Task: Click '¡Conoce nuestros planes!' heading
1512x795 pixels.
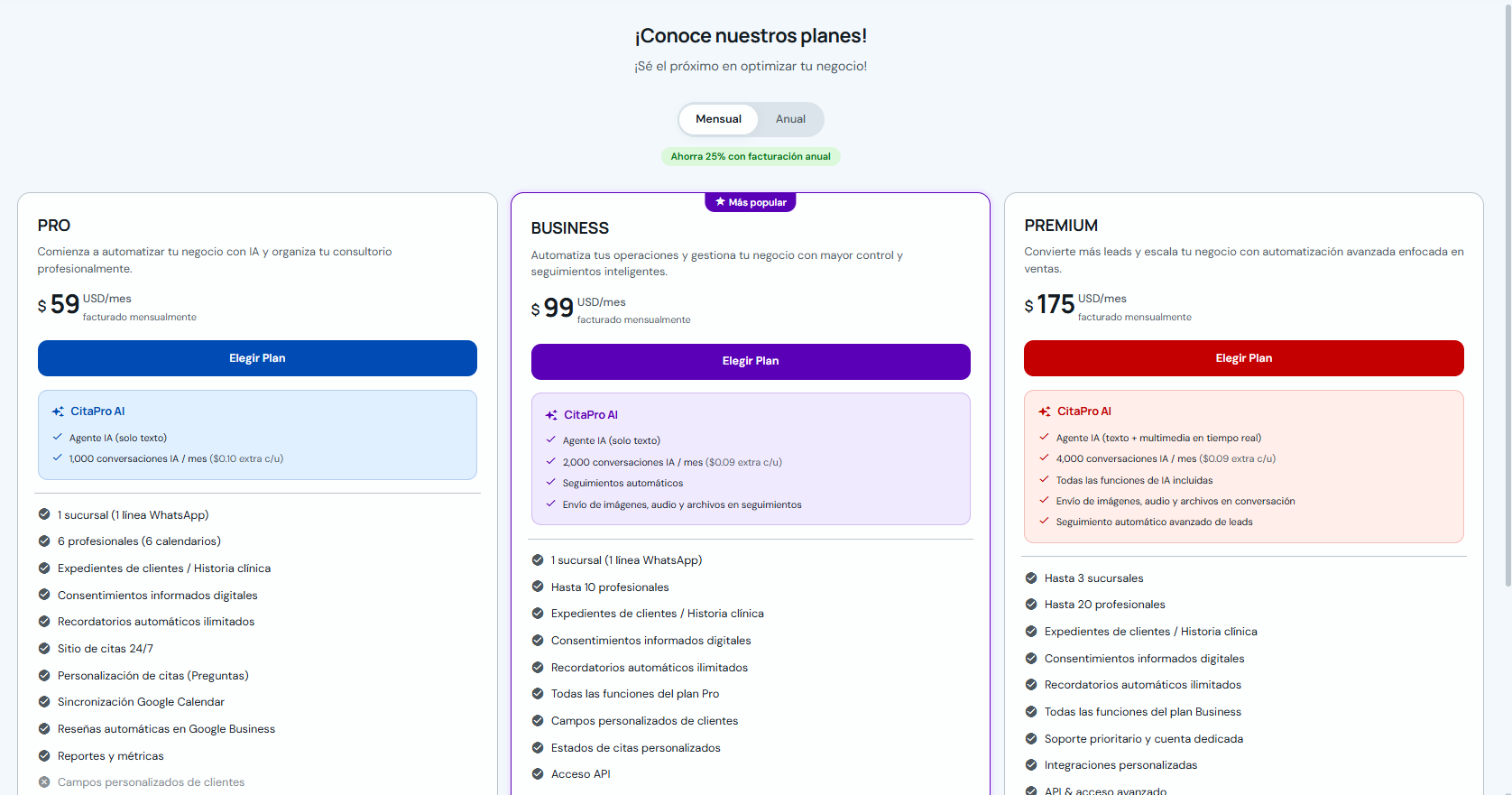Action: tap(751, 36)
